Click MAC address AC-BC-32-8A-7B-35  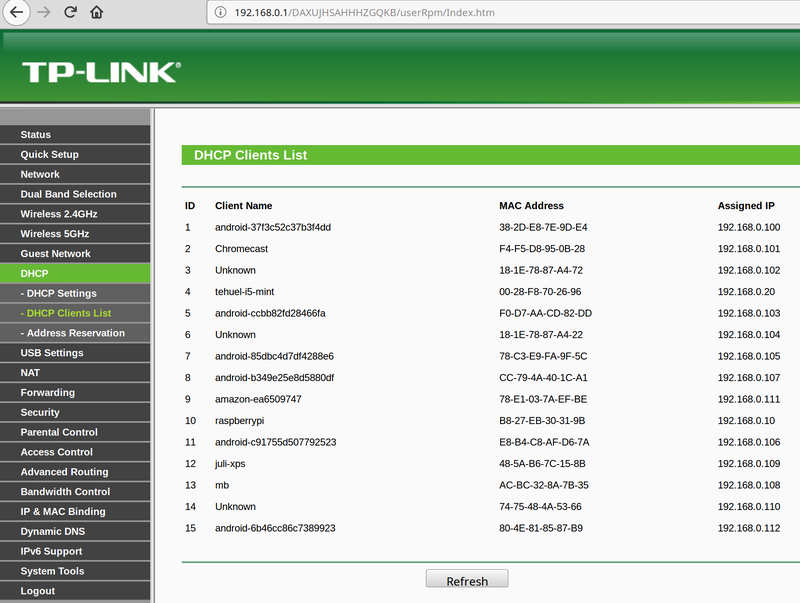tap(544, 485)
